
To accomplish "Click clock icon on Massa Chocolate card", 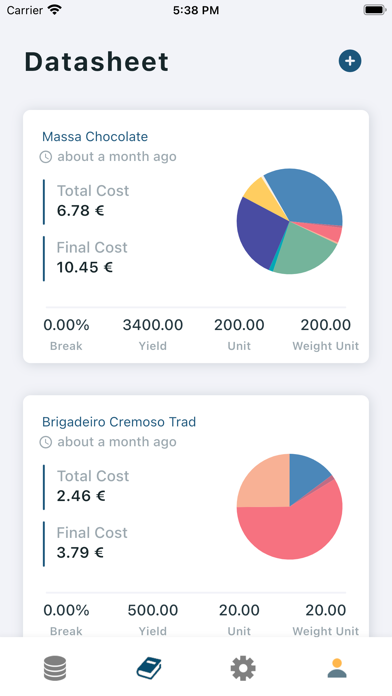I will click(46, 157).
